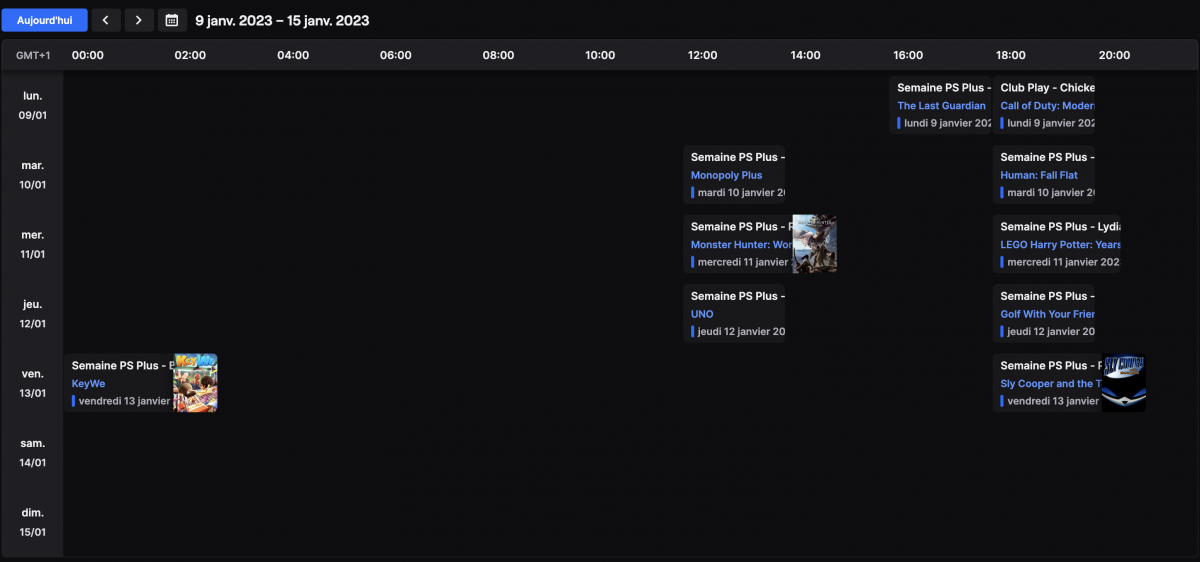Viewport: 1200px width, 562px height.
Task: Select the mer. 11/01 day row header
Action: pyautogui.click(x=32, y=244)
